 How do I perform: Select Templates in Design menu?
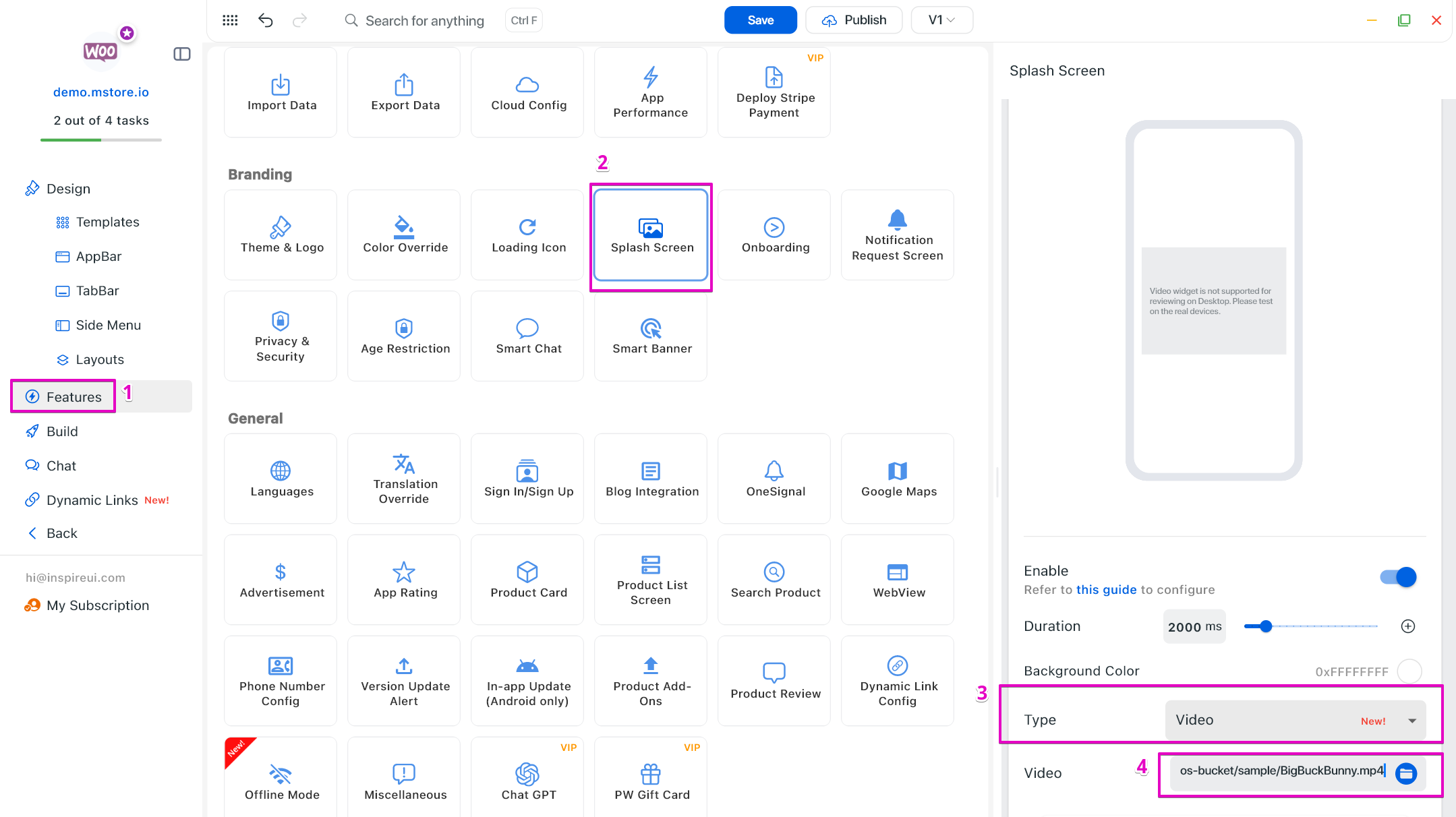pos(107,222)
